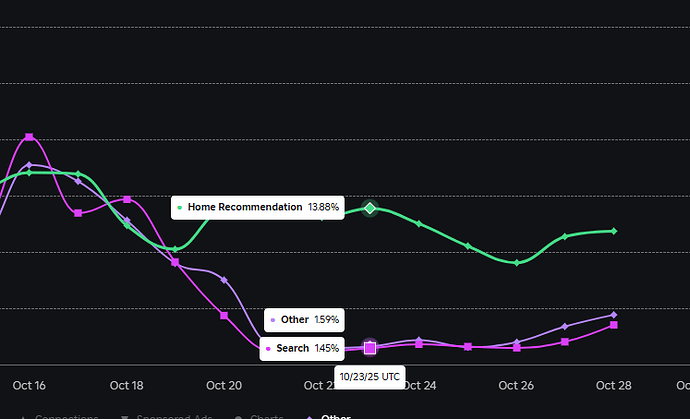Screen dimensions: 690x419
Task: Click the 10/23/25 UTC date tooltip
Action: click(370, 377)
